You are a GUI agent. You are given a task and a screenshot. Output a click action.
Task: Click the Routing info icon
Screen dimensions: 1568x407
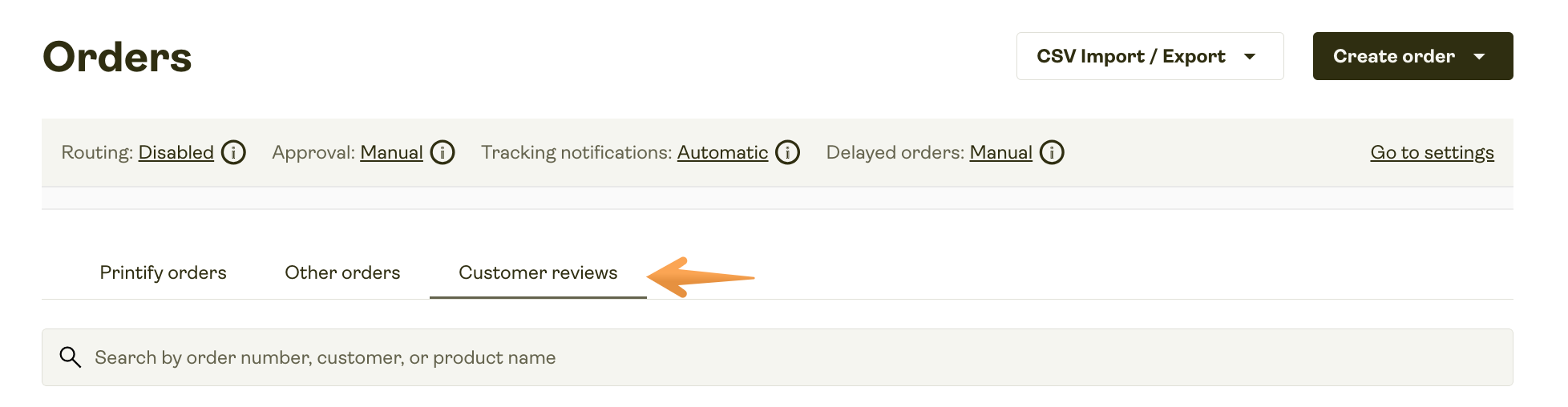[x=233, y=152]
